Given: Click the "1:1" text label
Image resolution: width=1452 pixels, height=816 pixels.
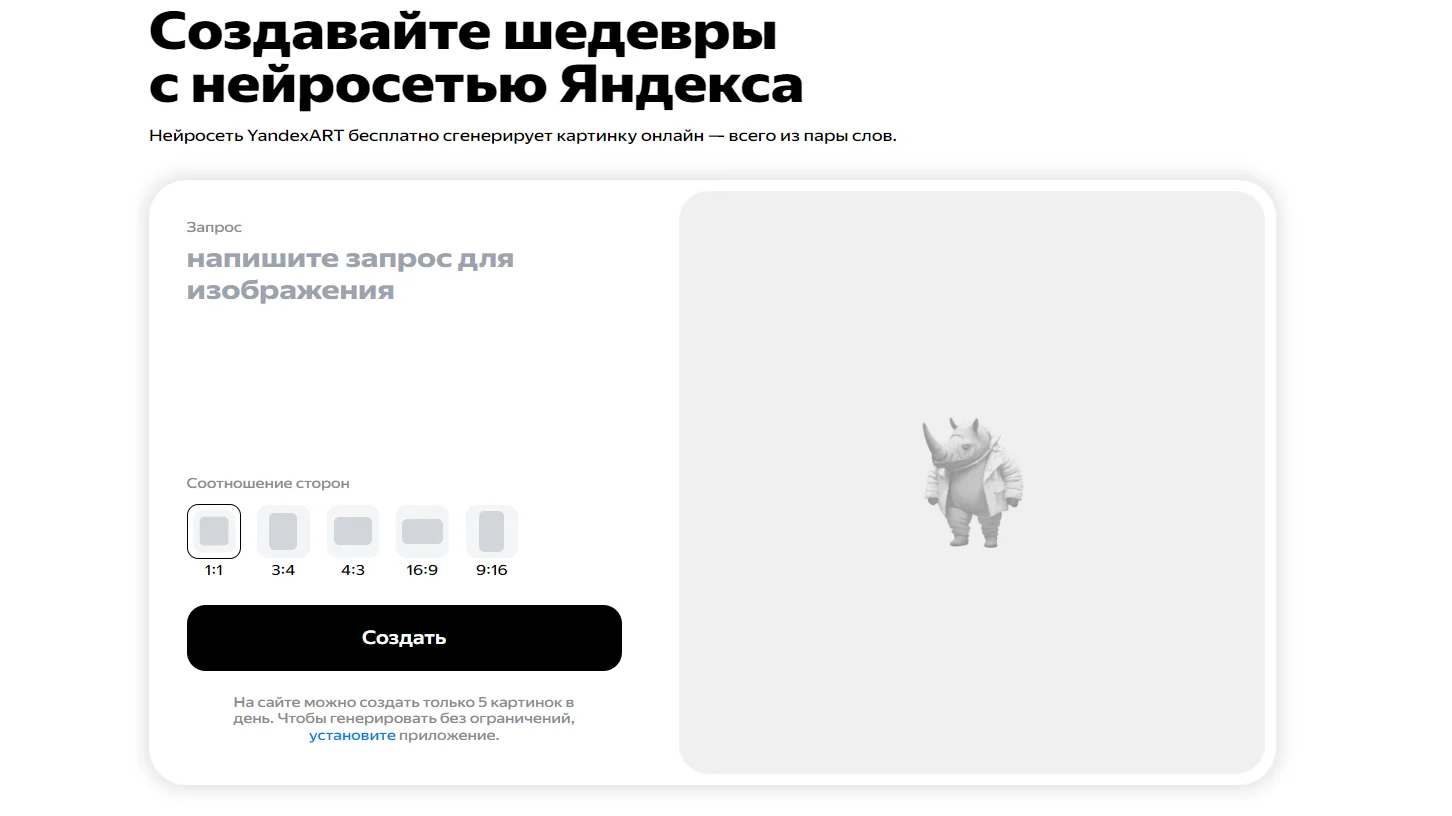Looking at the screenshot, I should (x=214, y=570).
